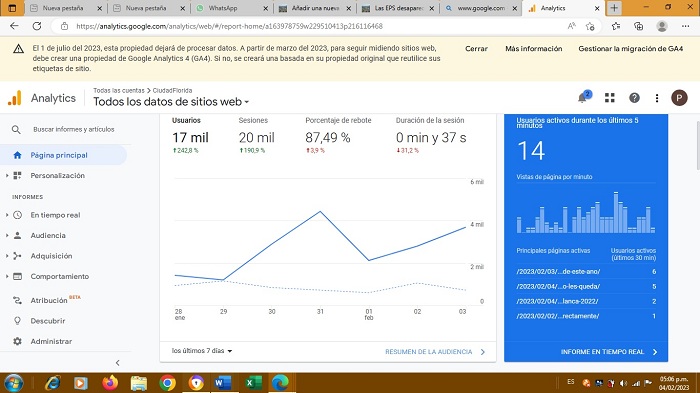The width and height of the screenshot is (700, 393).
Task: Click the Descubrir lightbulb icon
Action: coord(17,321)
